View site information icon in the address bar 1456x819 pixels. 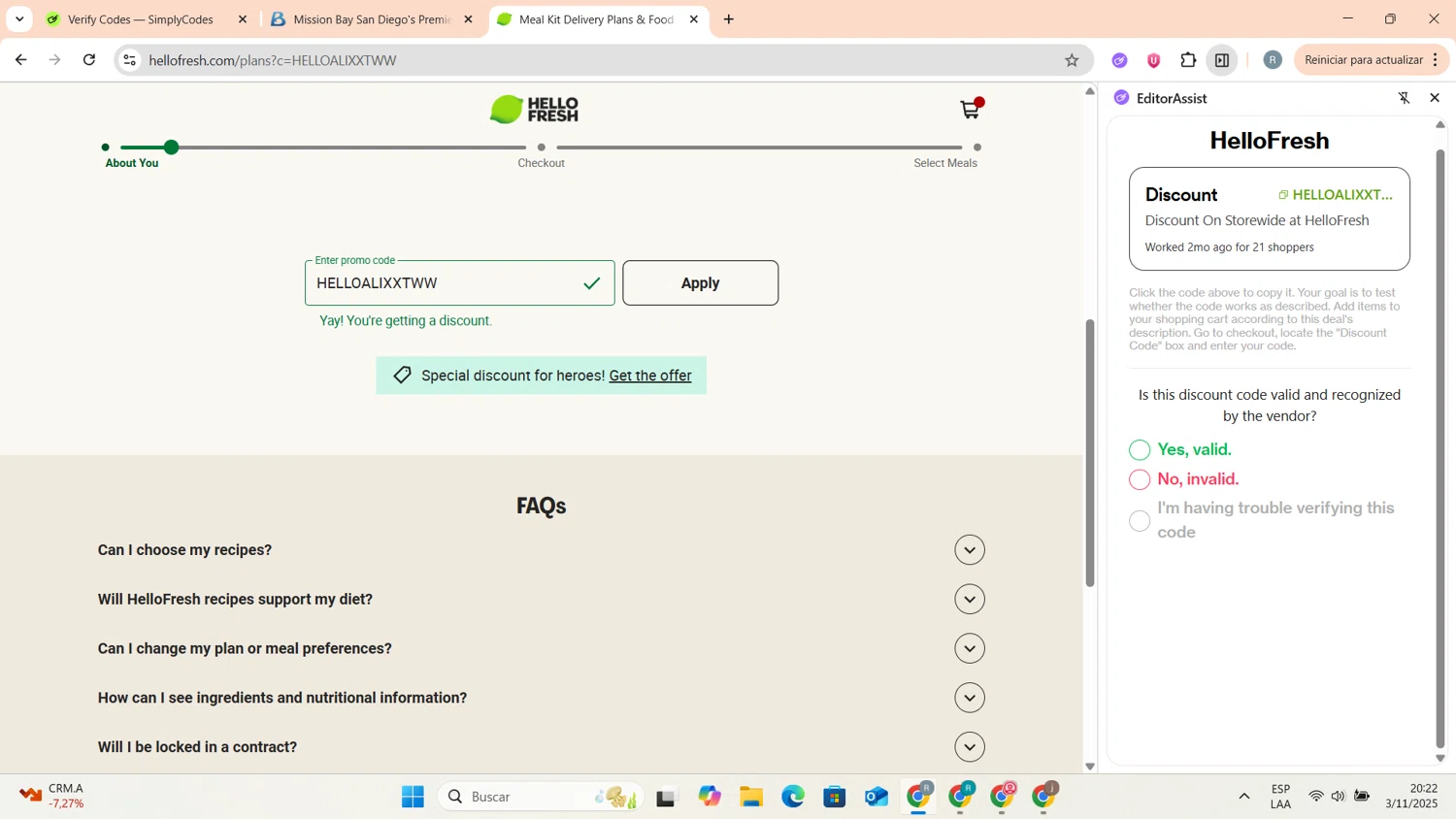(x=129, y=60)
